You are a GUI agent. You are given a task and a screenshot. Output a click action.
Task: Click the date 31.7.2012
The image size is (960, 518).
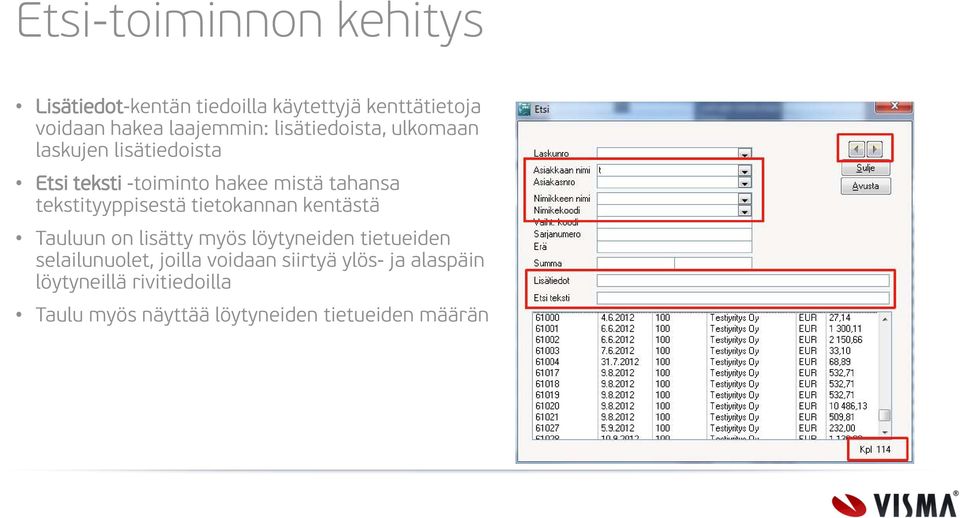pyautogui.click(x=620, y=362)
